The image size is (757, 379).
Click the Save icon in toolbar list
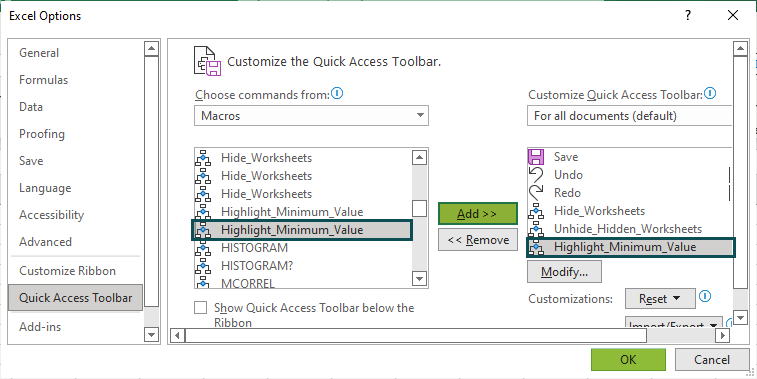click(536, 157)
